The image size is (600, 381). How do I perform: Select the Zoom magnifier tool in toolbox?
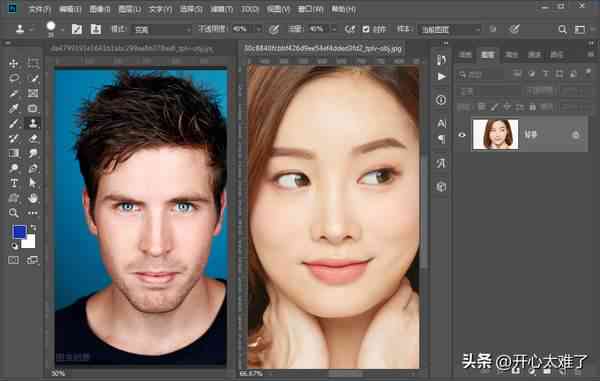coord(14,213)
